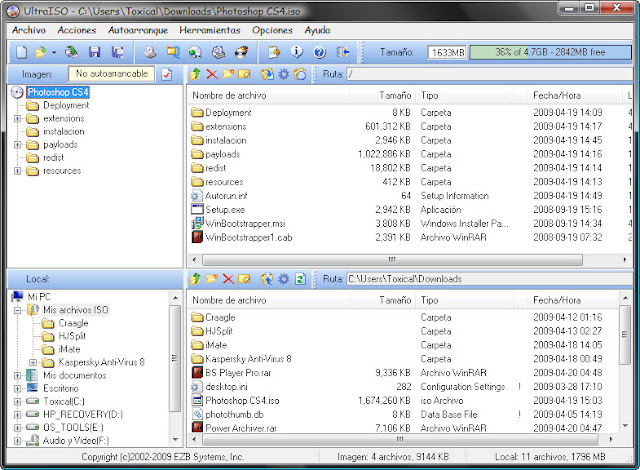Viewport: 640px width, 470px height.
Task: Click the Save As icon
Action: tap(118, 52)
